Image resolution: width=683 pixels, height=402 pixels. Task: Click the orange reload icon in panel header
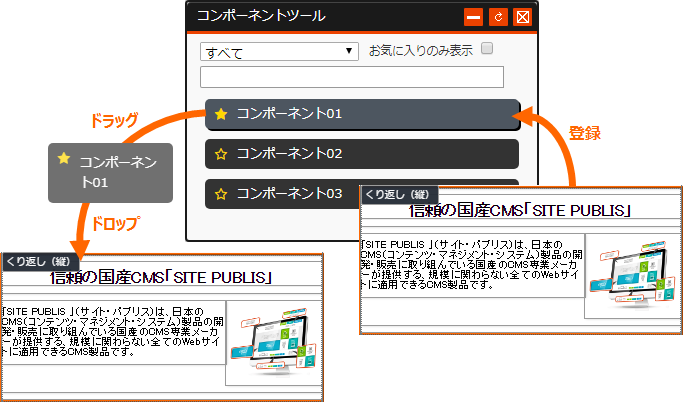(498, 17)
